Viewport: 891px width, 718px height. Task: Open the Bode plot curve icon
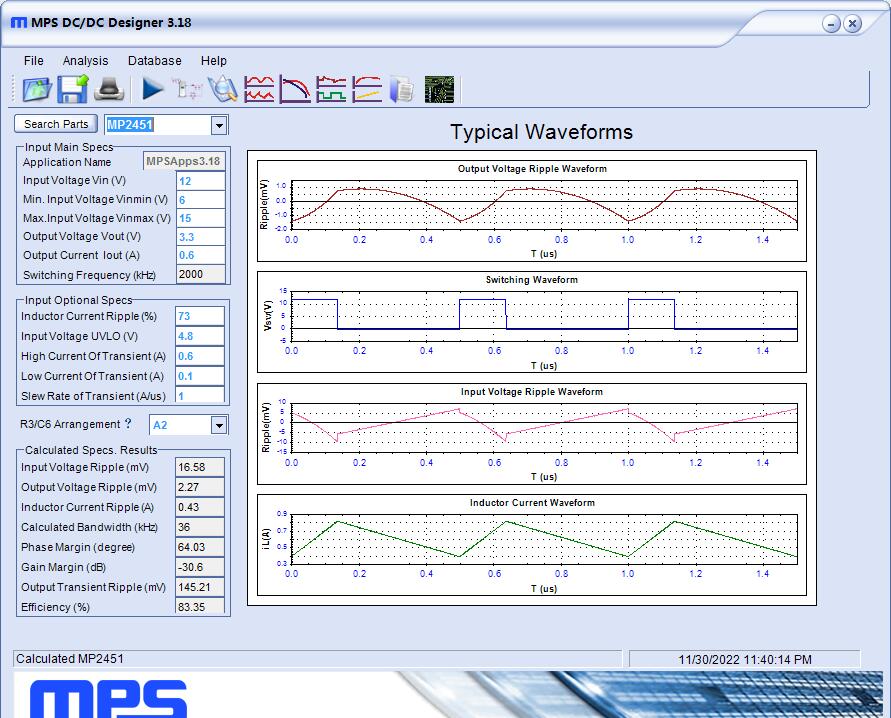296,88
